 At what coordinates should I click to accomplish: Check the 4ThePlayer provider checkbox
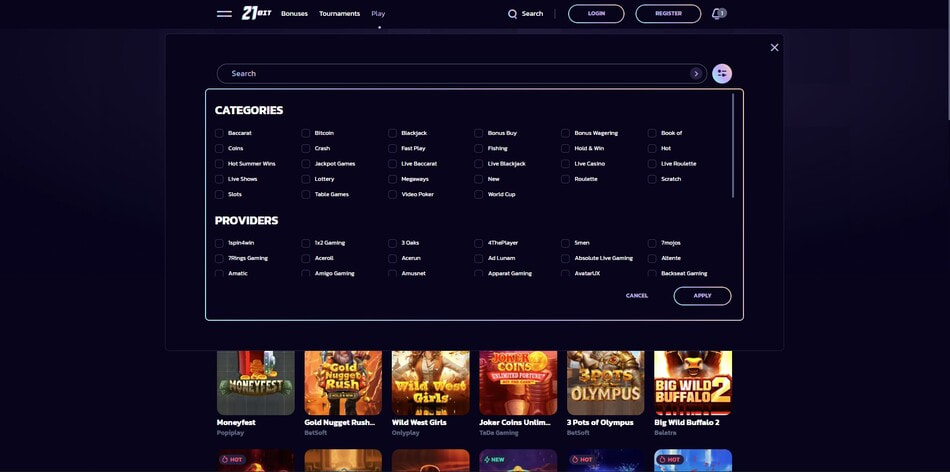[479, 243]
